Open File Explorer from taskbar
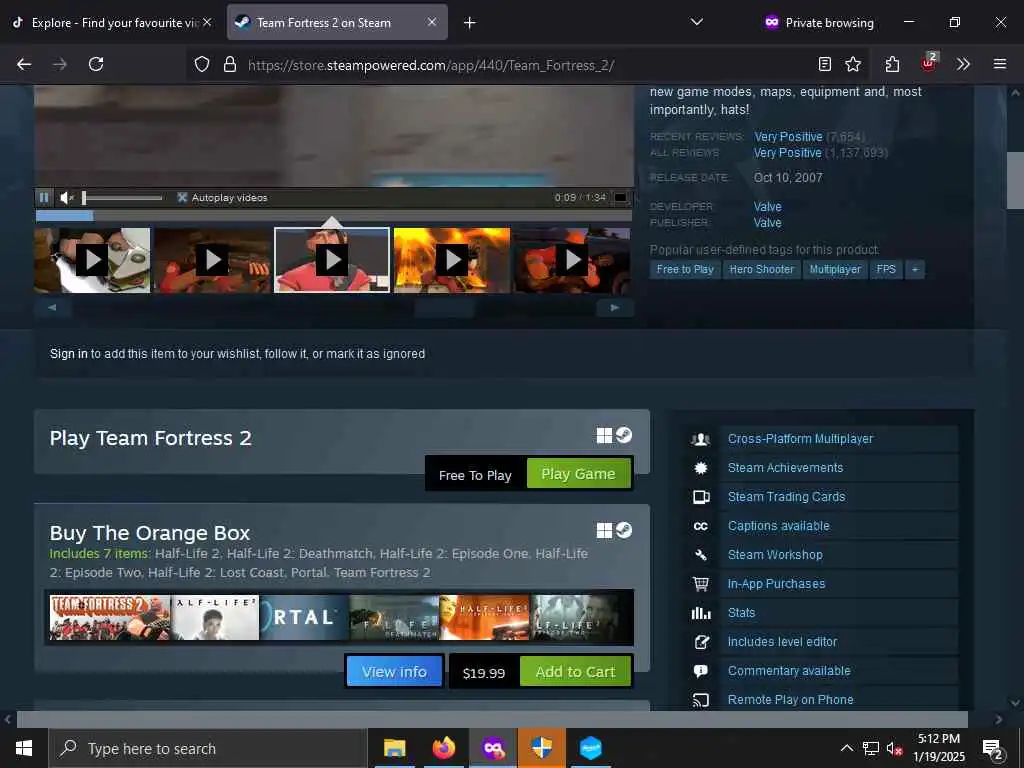1024x768 pixels. [x=395, y=748]
